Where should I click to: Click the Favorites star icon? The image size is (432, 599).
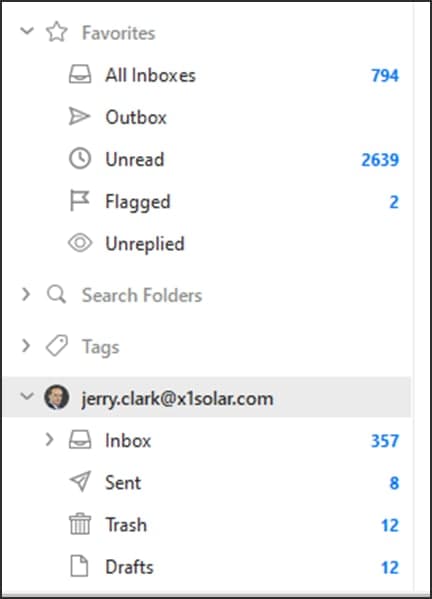point(57,32)
